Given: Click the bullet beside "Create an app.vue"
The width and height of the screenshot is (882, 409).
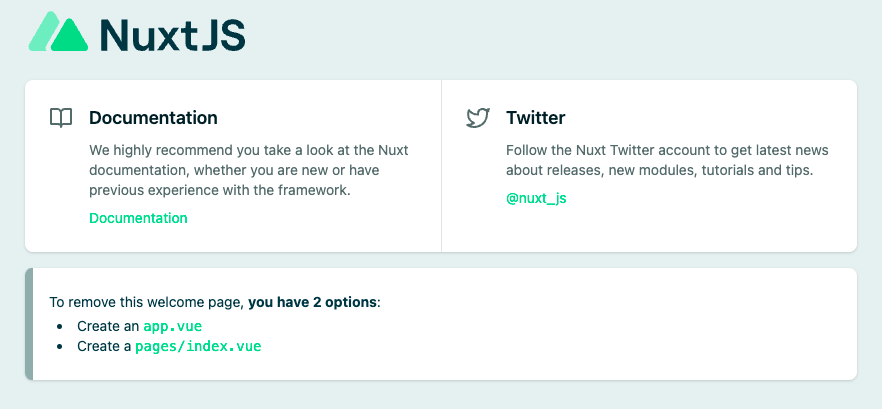Looking at the screenshot, I should (60, 326).
